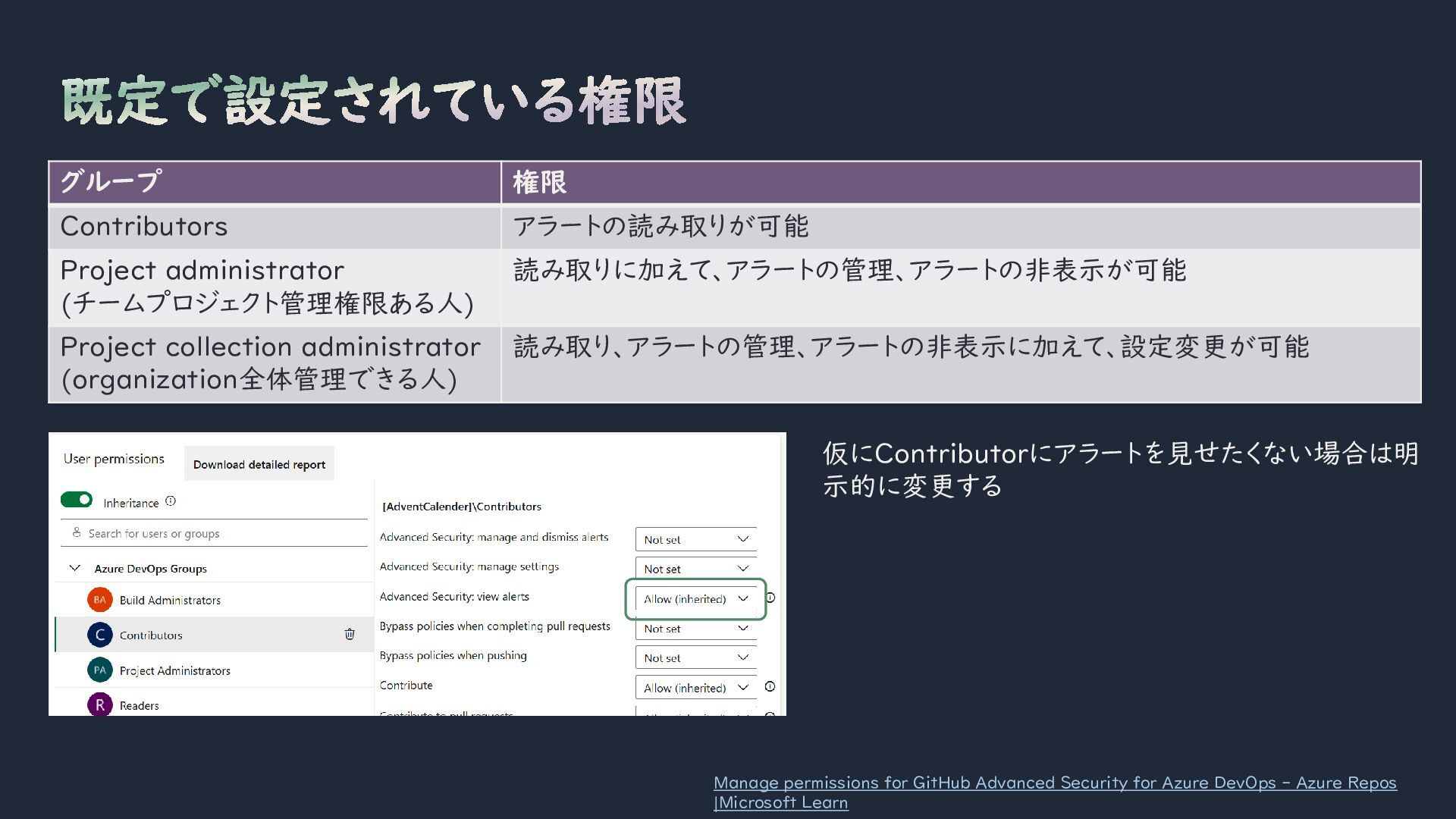The width and height of the screenshot is (1456, 819).
Task: Select Project Administrators in the group list
Action: click(175, 670)
